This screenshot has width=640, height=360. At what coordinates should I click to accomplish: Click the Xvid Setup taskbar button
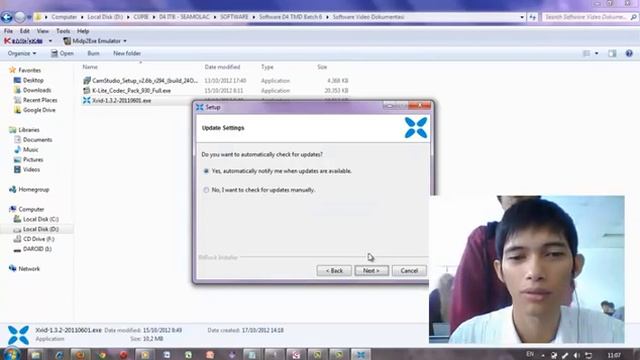(x=361, y=355)
